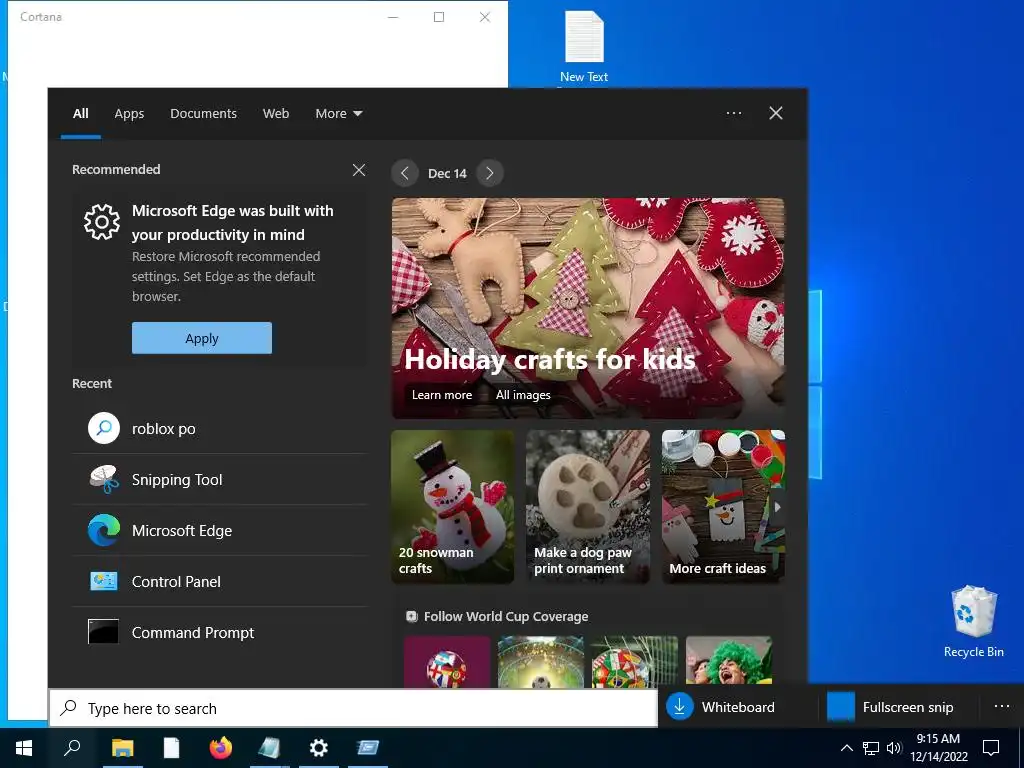The width and height of the screenshot is (1024, 768).
Task: Maximize the Cortana window
Action: tap(439, 17)
